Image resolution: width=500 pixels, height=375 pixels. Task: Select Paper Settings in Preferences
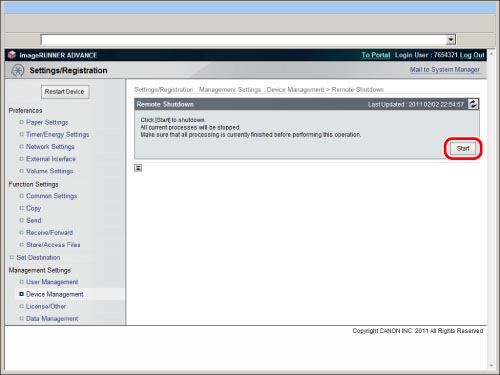(x=47, y=122)
